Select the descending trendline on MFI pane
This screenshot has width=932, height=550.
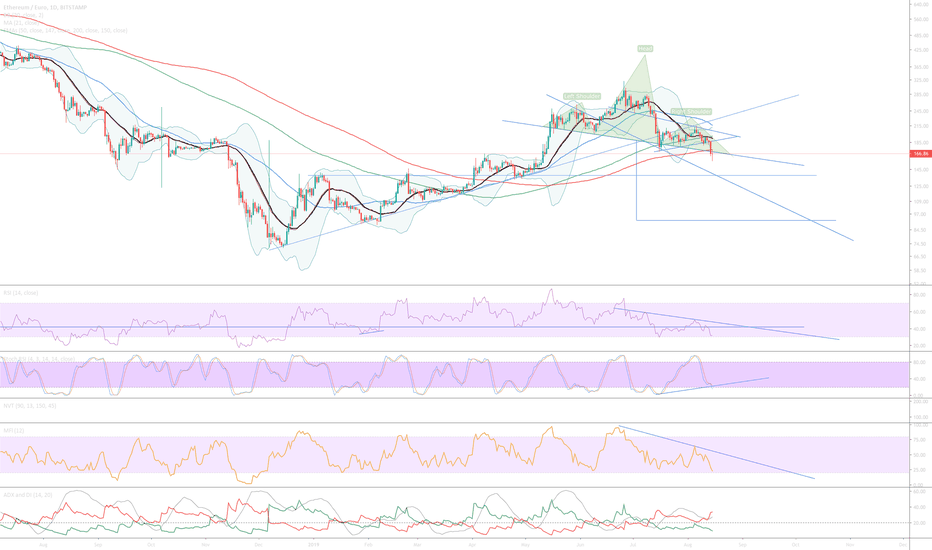716,452
